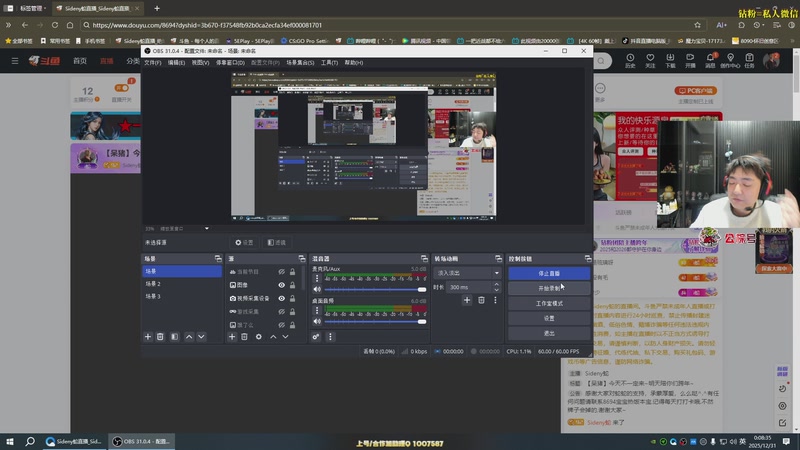The width and height of the screenshot is (800, 450).
Task: Toggle lock on 游戏采集 source
Action: 292,312
